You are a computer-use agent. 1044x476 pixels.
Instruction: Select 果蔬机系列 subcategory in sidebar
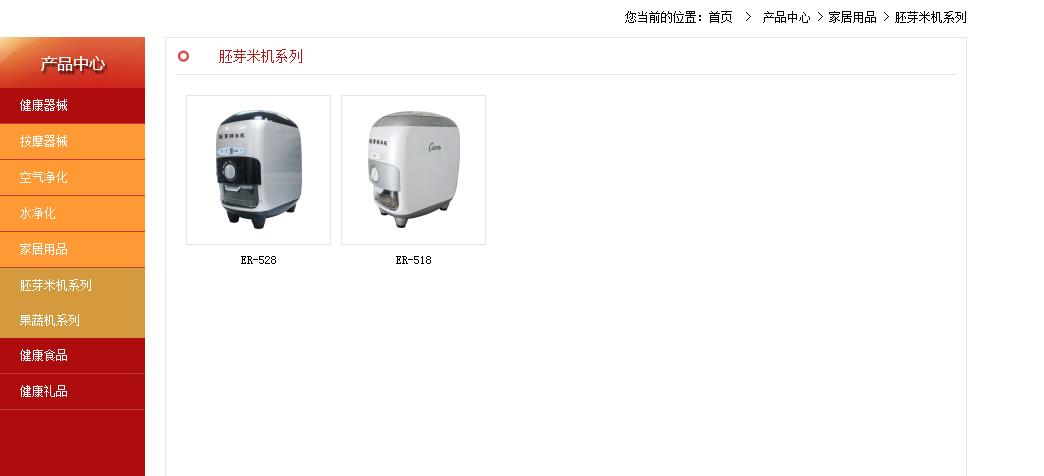coord(72,320)
